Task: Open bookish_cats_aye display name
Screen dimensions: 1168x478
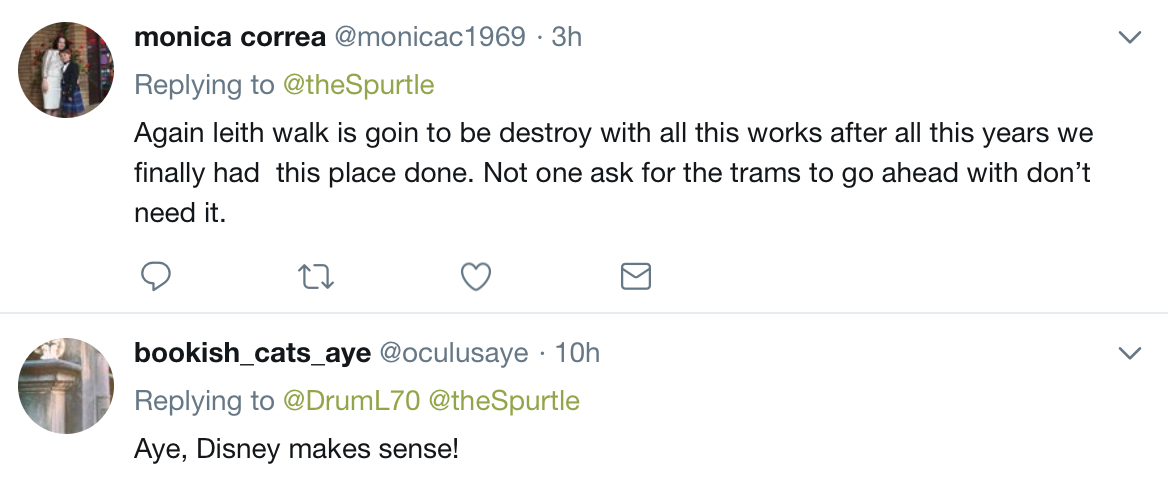Action: (253, 353)
